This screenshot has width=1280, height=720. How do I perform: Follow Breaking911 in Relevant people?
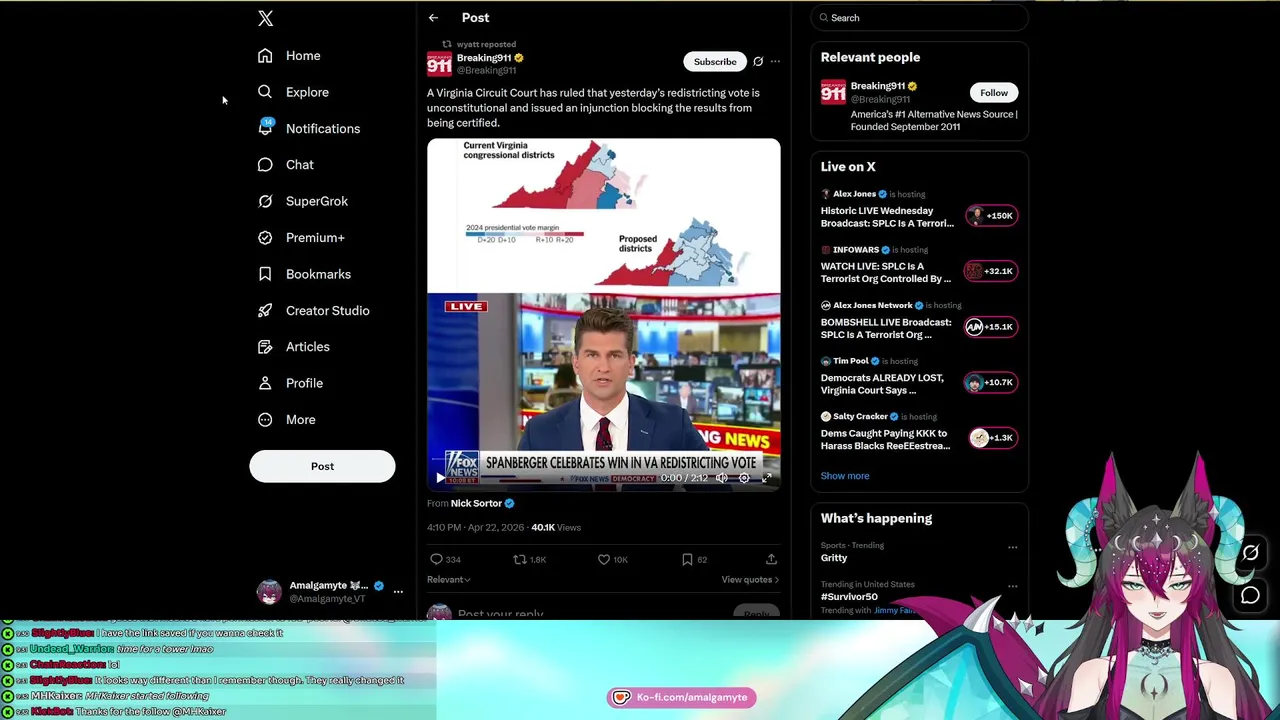coord(994,93)
